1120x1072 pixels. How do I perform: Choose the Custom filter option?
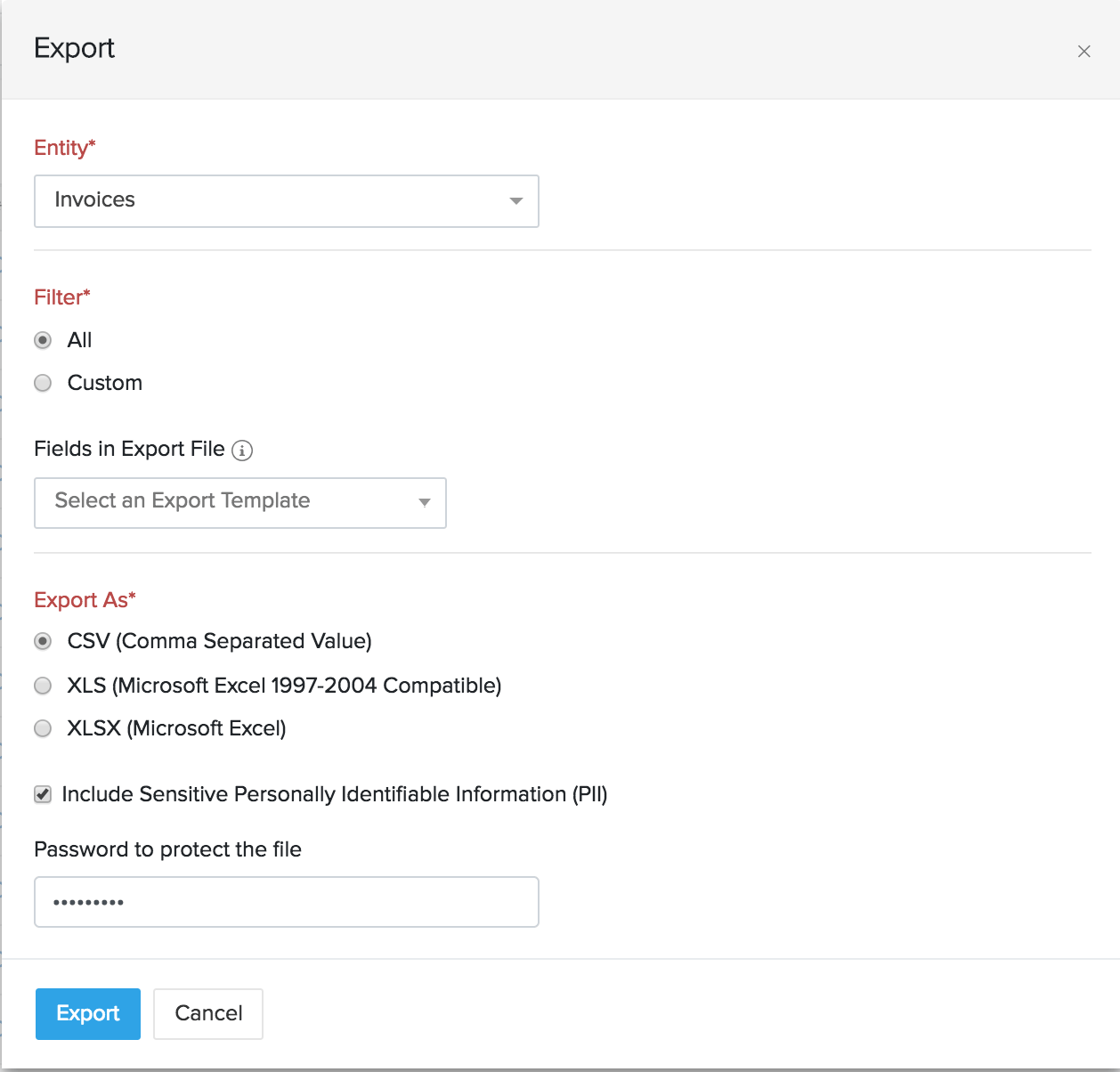pos(43,383)
